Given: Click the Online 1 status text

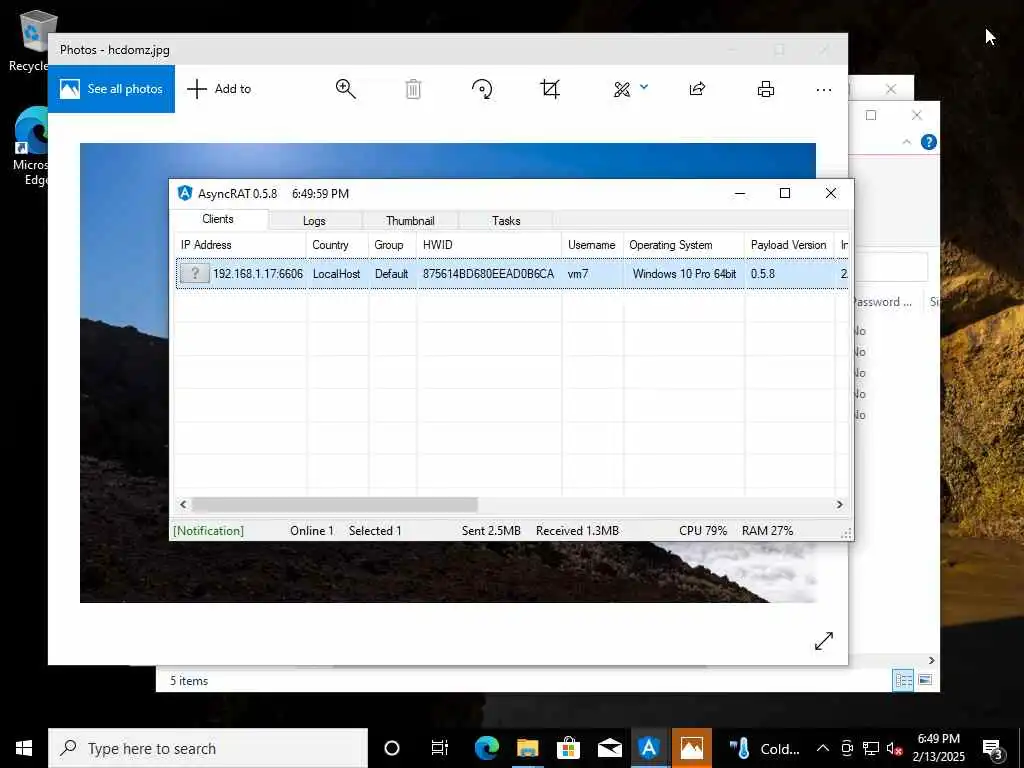Looking at the screenshot, I should pyautogui.click(x=312, y=531).
